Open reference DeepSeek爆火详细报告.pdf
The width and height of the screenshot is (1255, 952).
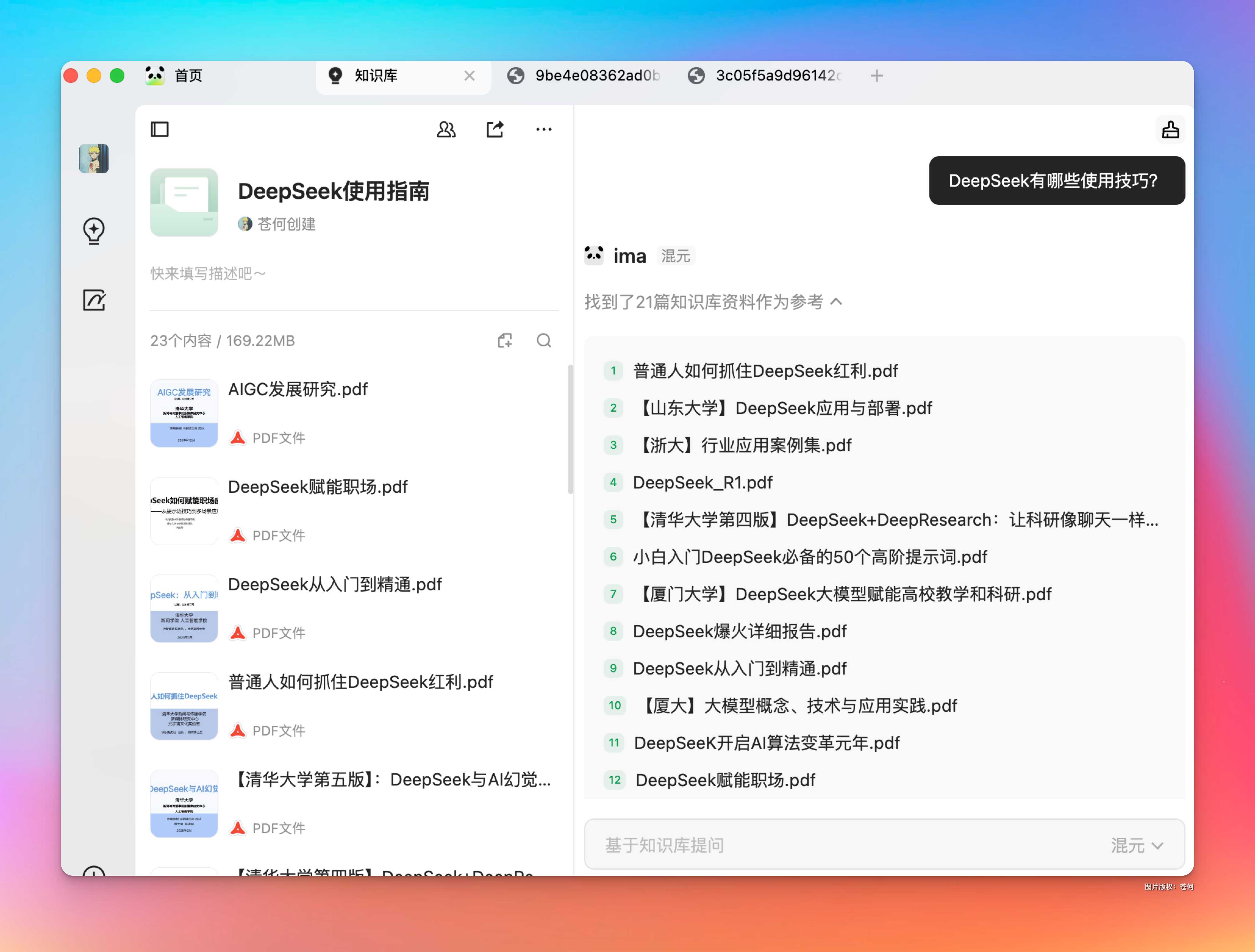(x=739, y=632)
